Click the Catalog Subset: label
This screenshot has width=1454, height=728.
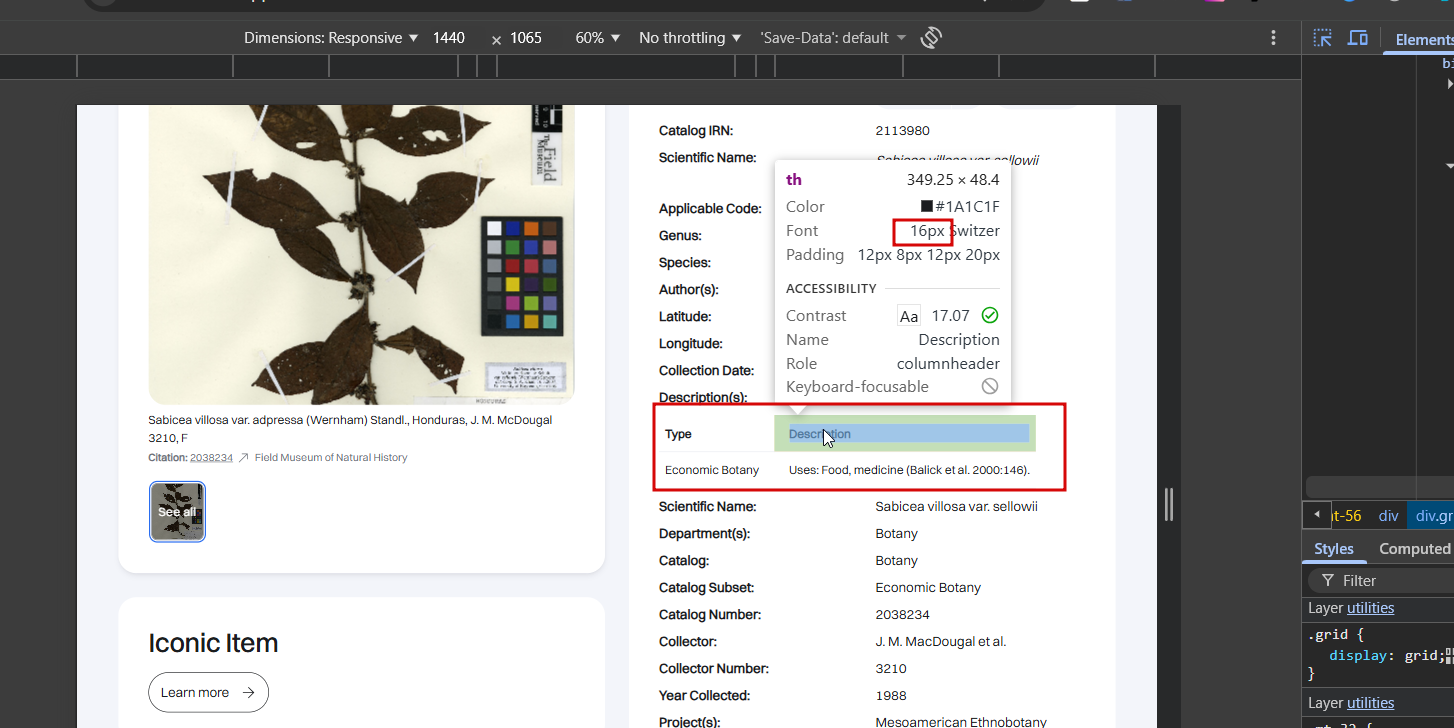[706, 588]
